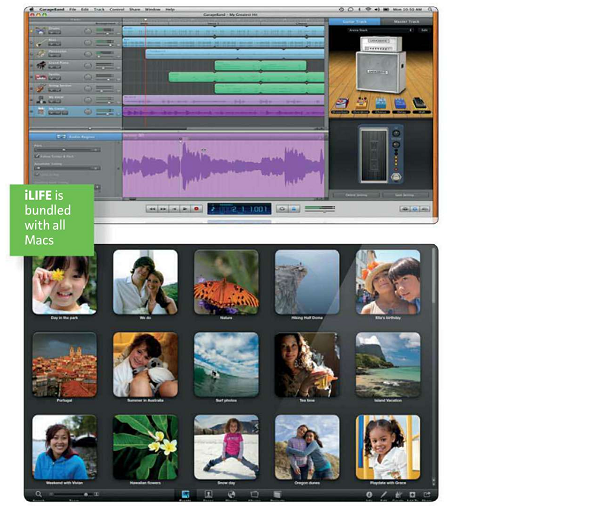Screen dimensions: 599x518
Task: Click the orange stompbox pedal, second in row
Action: (361, 104)
